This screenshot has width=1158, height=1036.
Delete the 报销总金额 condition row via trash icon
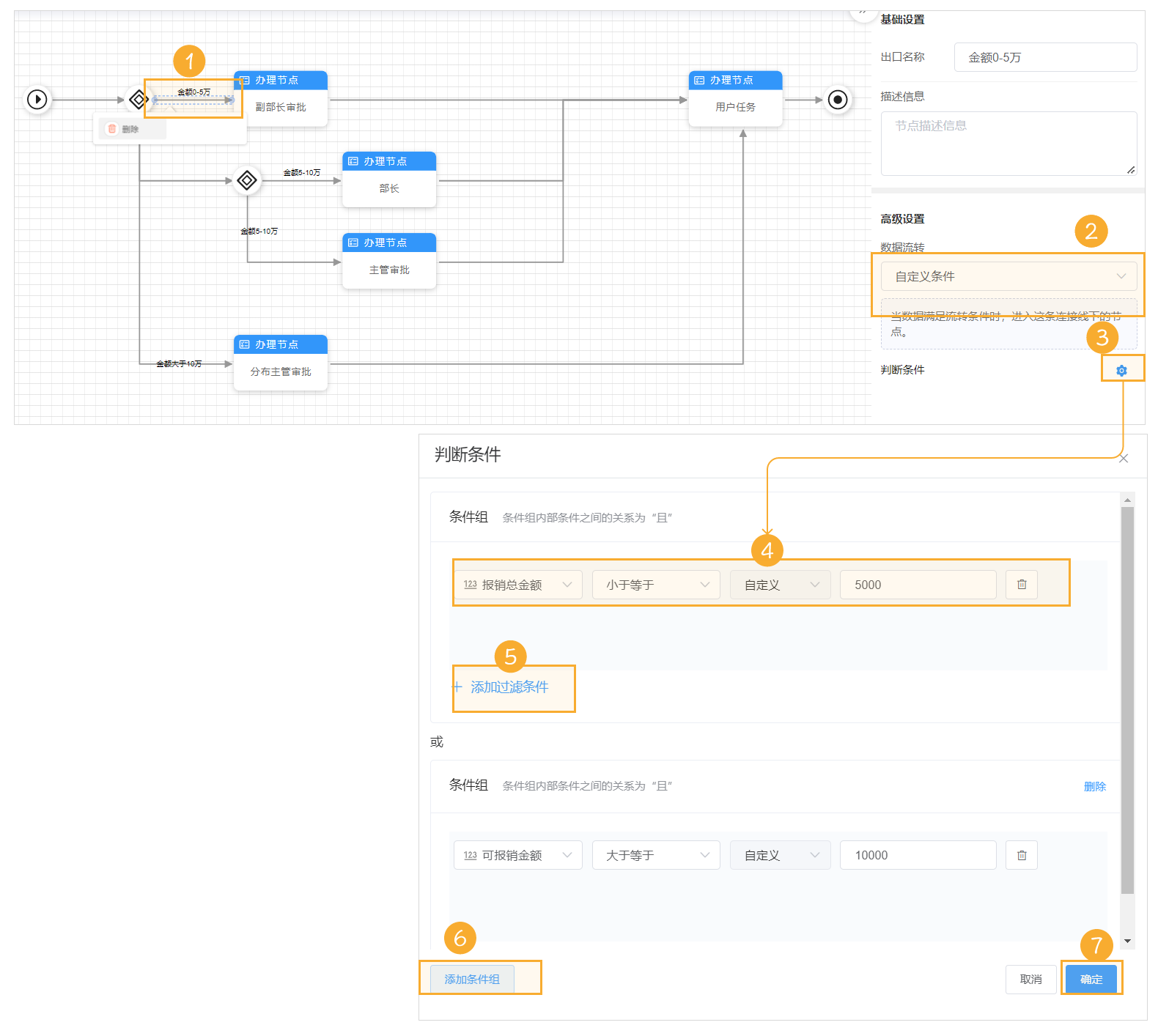point(1021,585)
